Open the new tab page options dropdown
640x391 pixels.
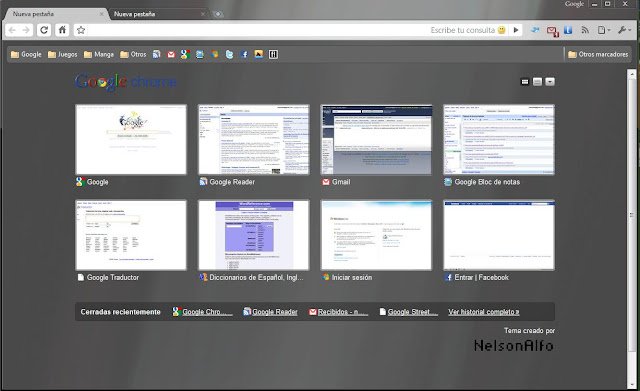[x=550, y=82]
